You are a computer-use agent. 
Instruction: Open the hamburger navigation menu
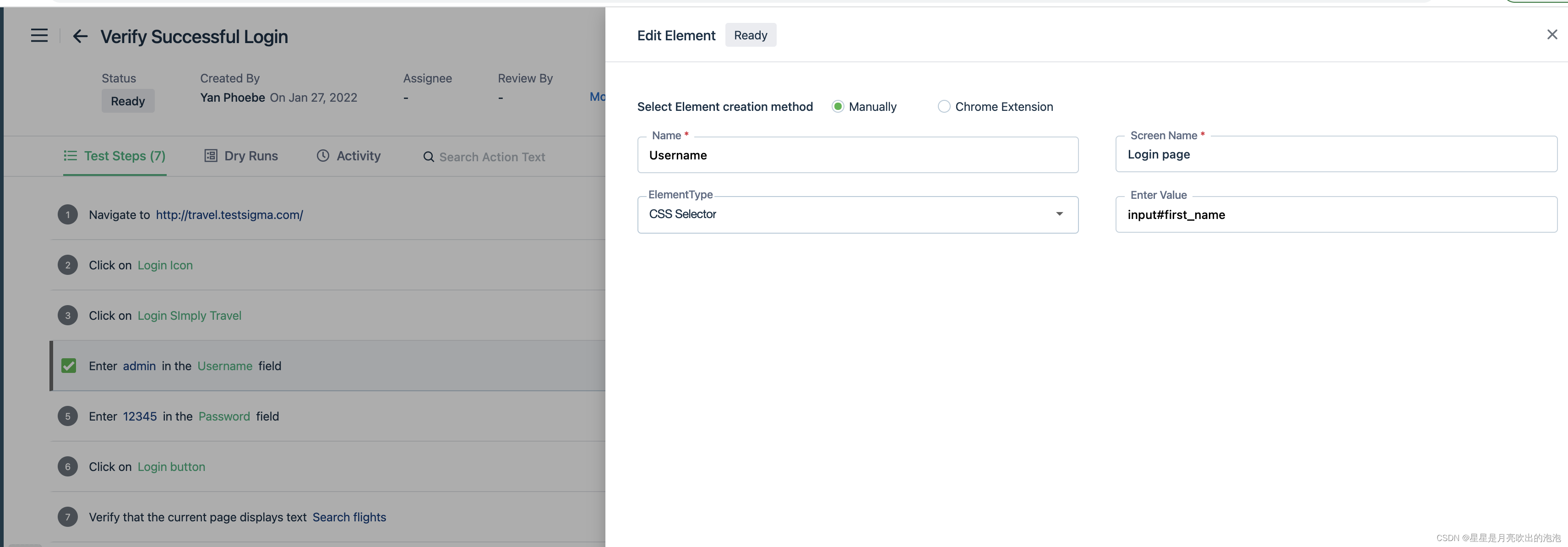click(x=39, y=35)
